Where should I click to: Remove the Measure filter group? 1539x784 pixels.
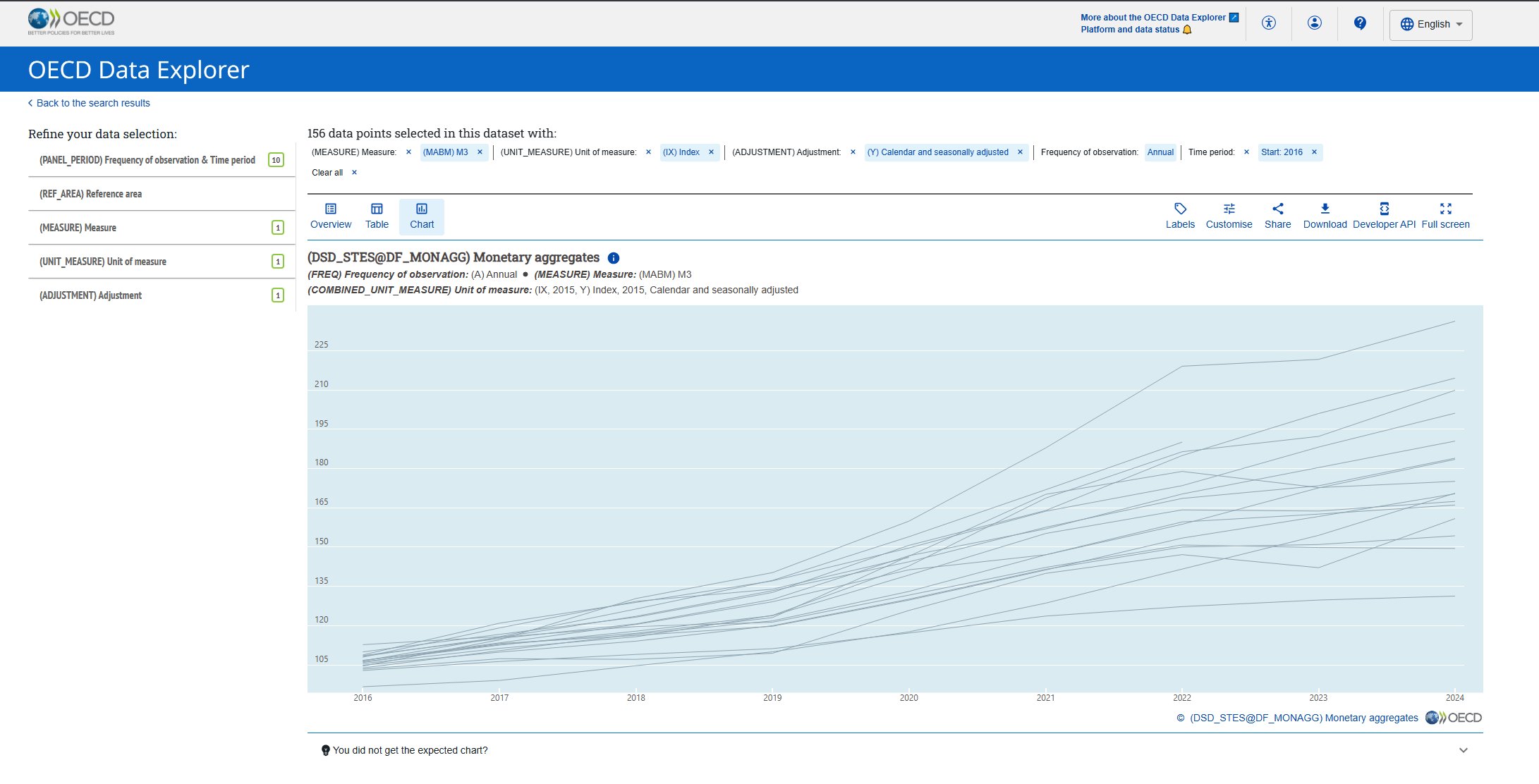pos(408,152)
